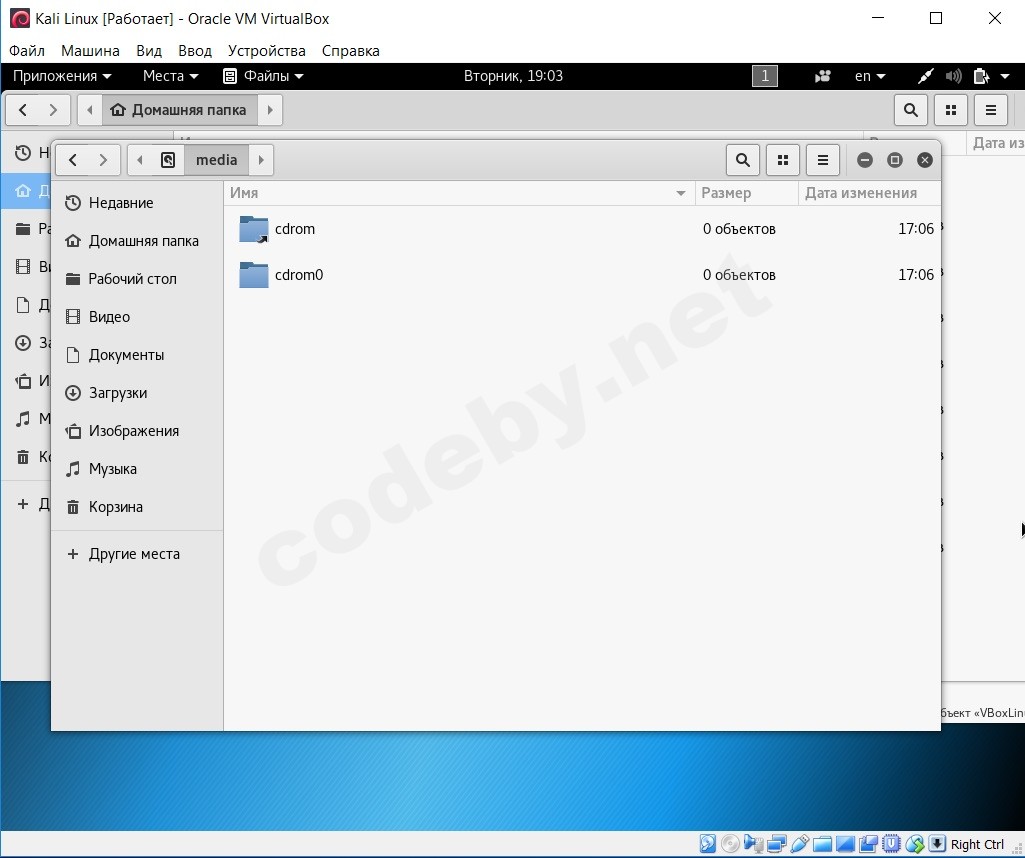Click the volume speaker icon in top panel

[x=953, y=76]
